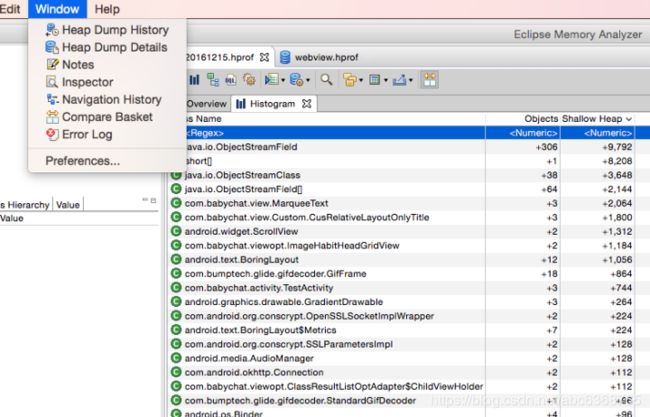The height and width of the screenshot is (417, 650).
Task: Expand the query browser dropdown arrow
Action: (308, 80)
